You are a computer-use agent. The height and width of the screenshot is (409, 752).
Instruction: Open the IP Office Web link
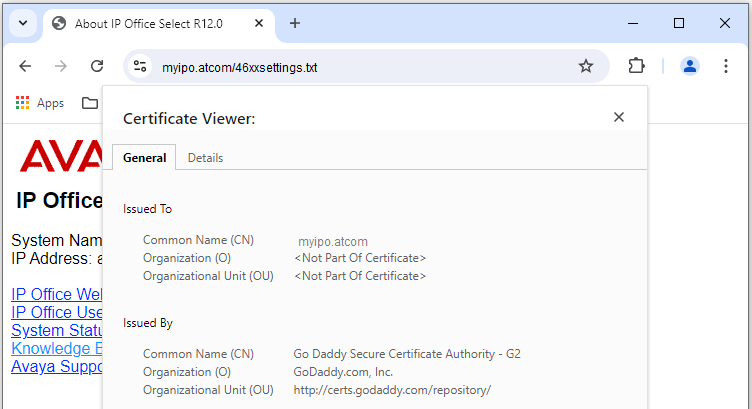coord(57,294)
